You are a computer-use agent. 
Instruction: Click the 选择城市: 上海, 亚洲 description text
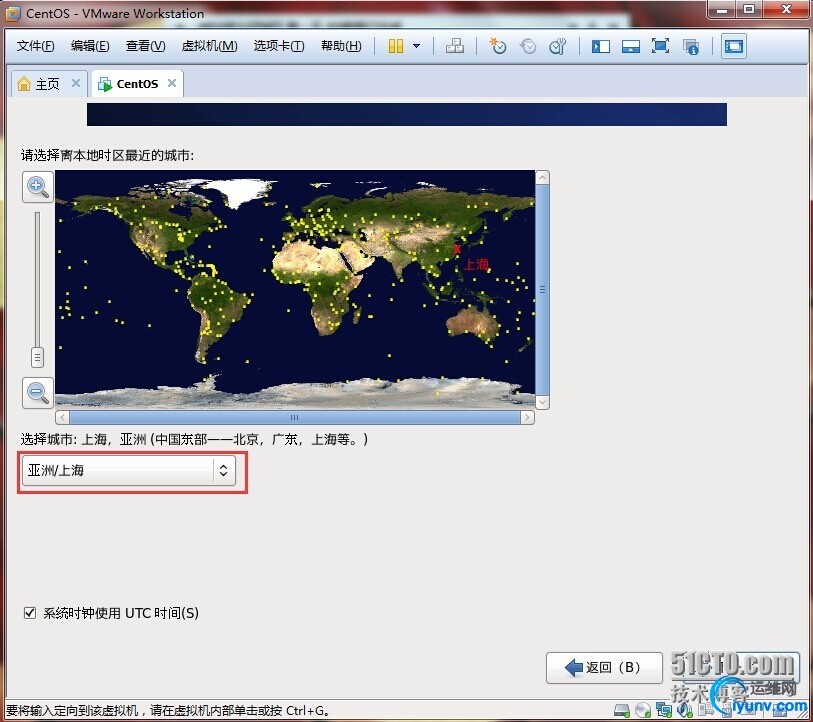[x=194, y=440]
